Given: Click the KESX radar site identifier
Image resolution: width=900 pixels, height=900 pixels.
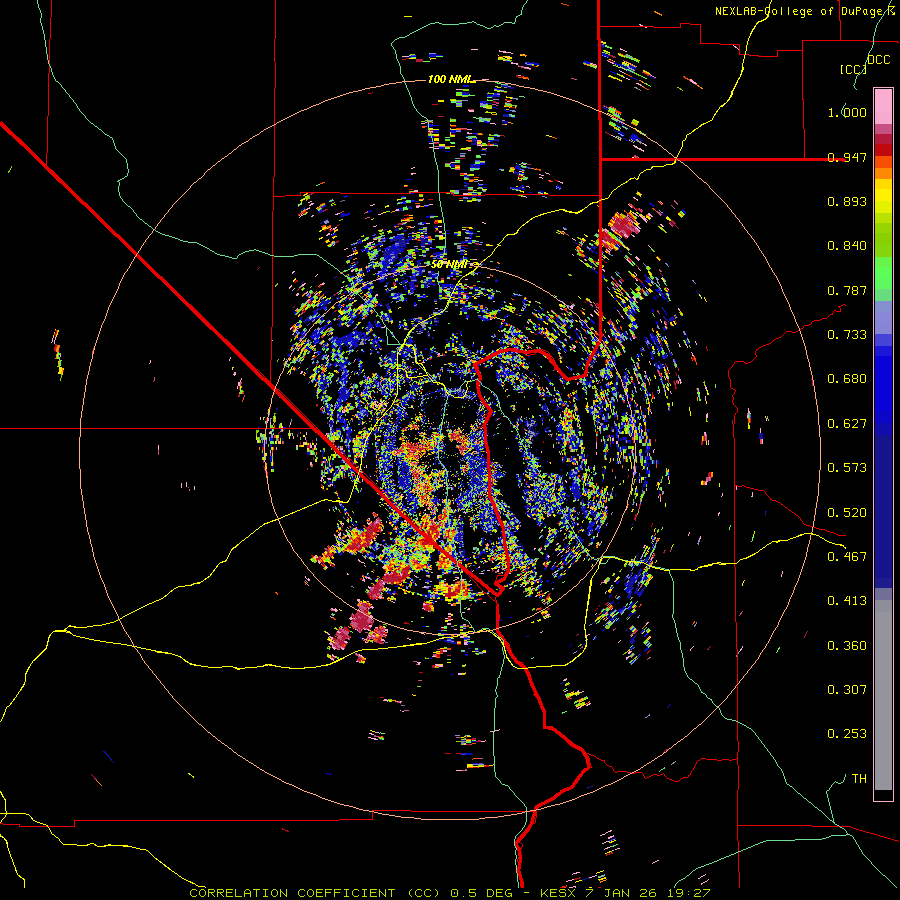Looking at the screenshot, I should [556, 893].
